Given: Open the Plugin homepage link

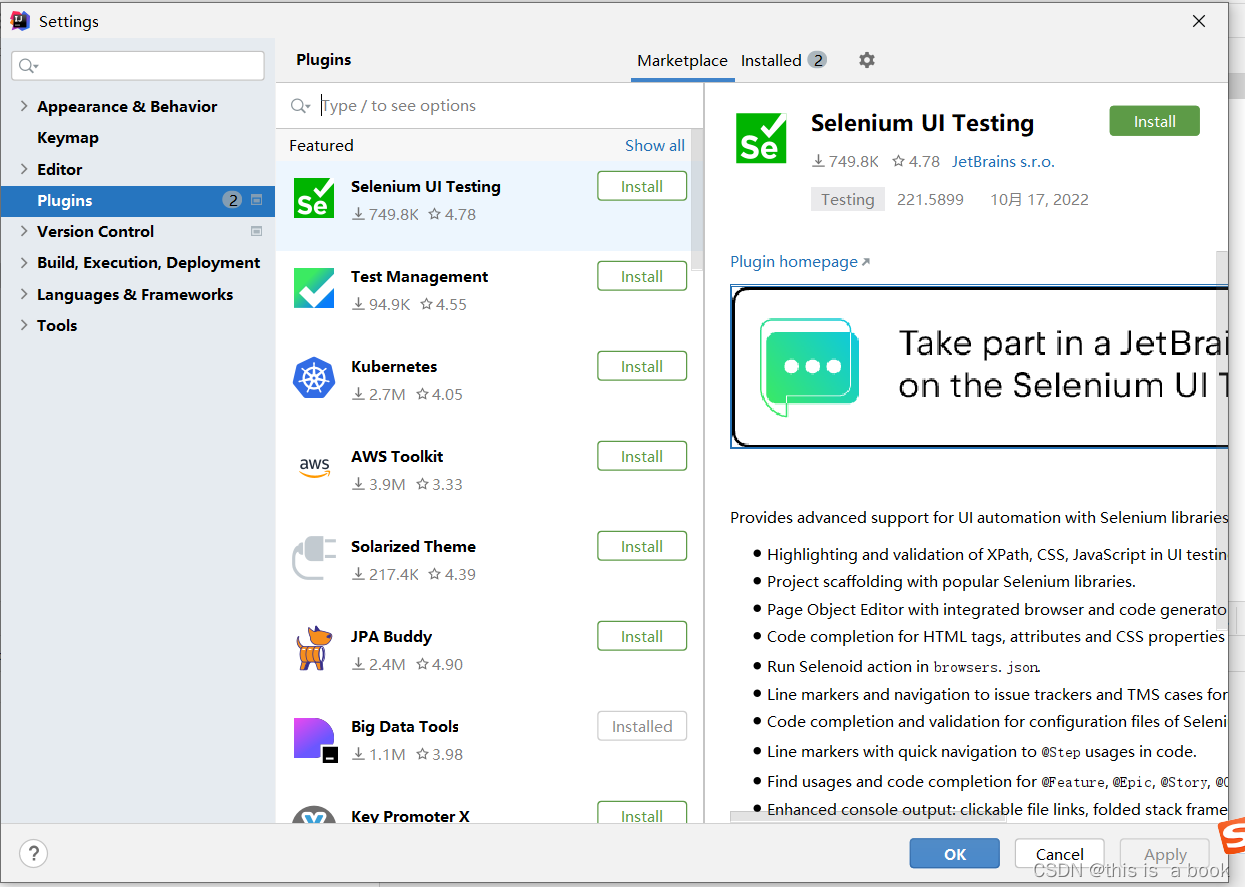Looking at the screenshot, I should [x=800, y=261].
